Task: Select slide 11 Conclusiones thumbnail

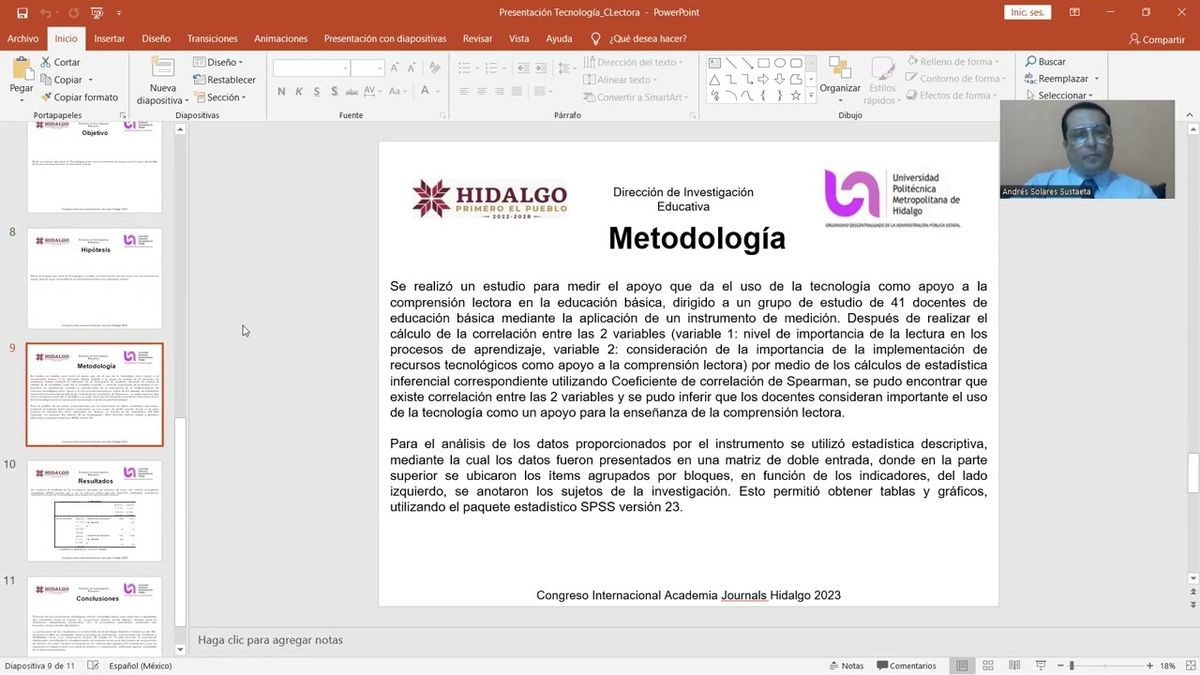Action: (94, 615)
